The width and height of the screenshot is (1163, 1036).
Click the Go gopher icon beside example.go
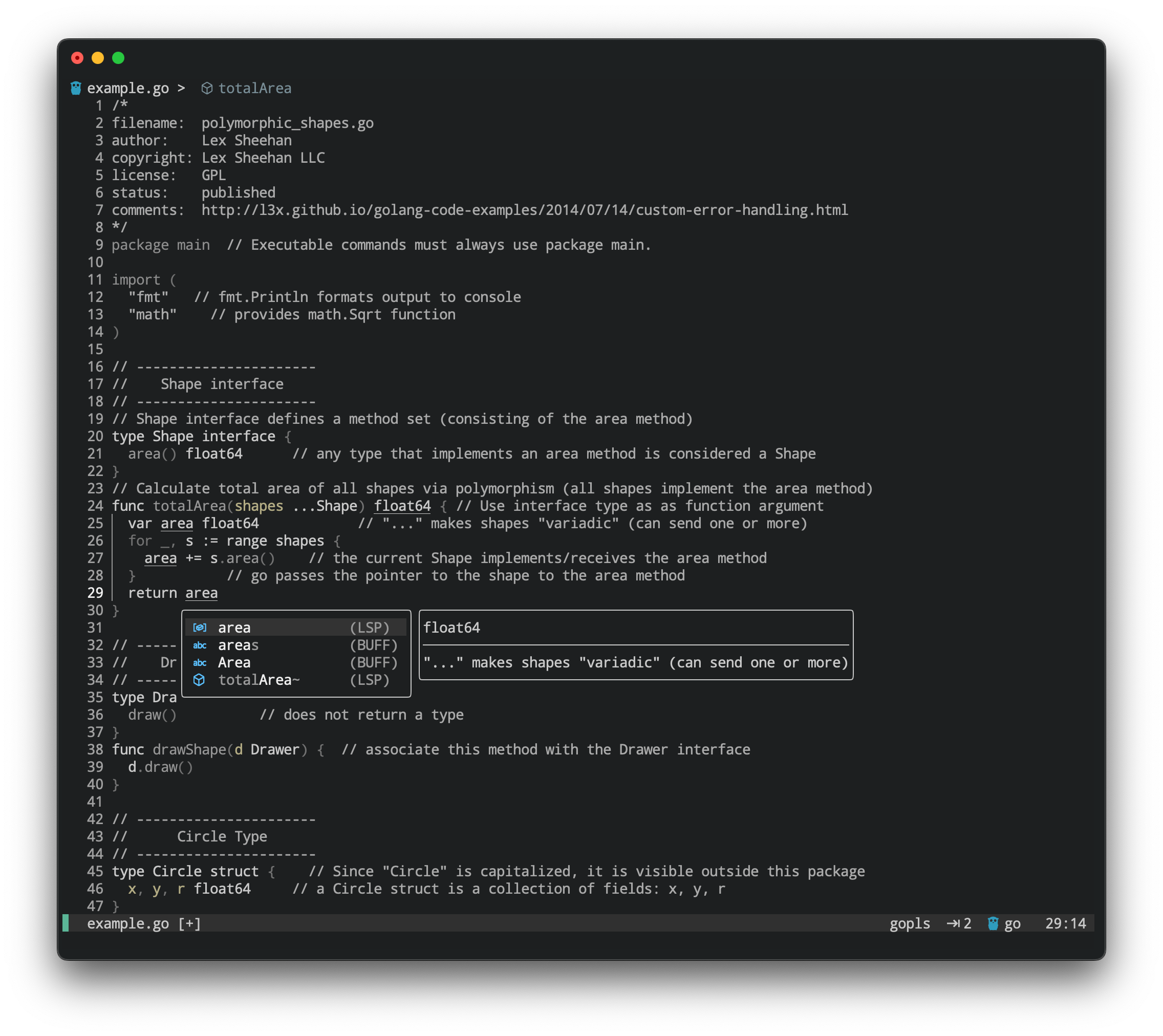pos(76,88)
